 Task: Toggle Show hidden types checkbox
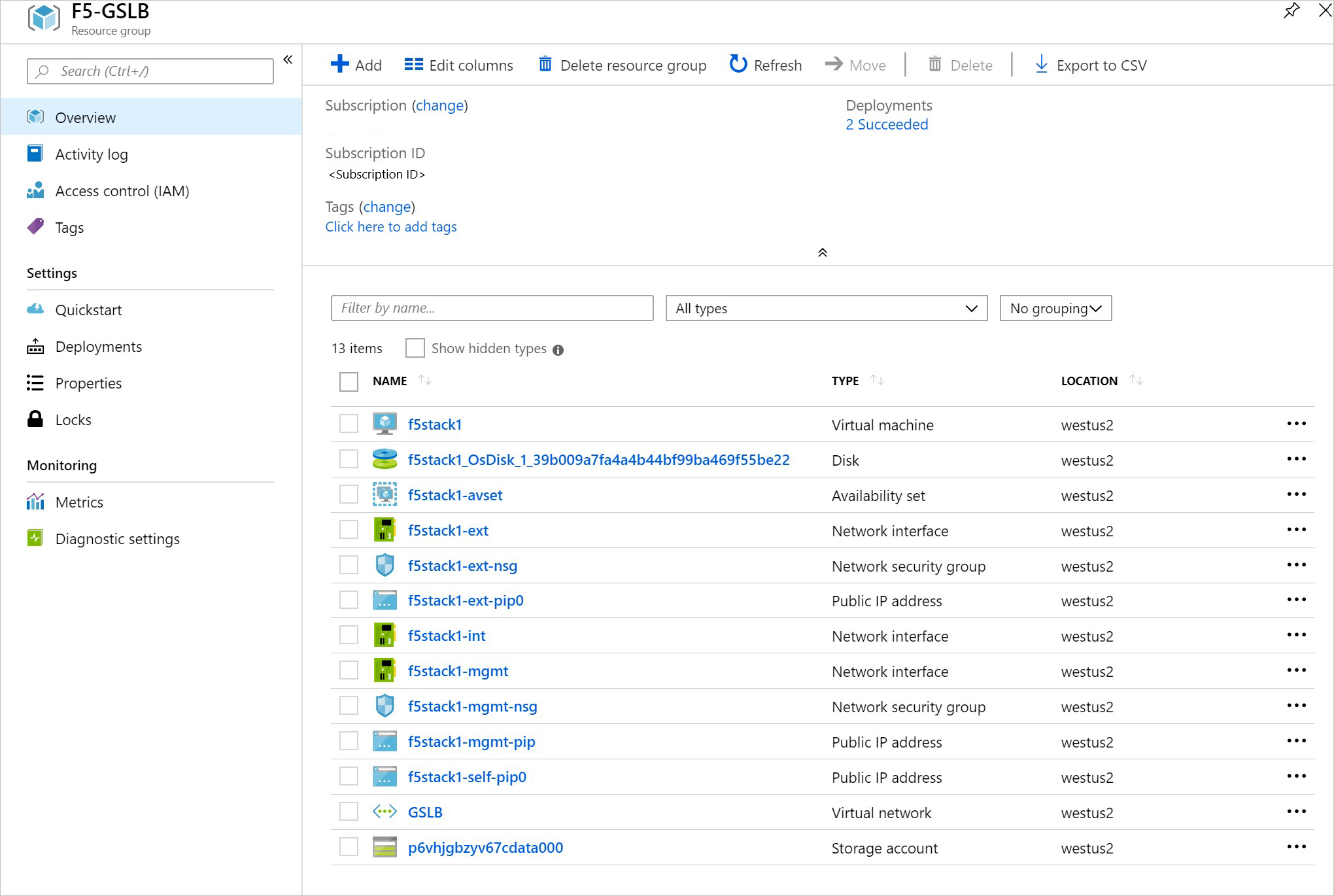tap(415, 348)
